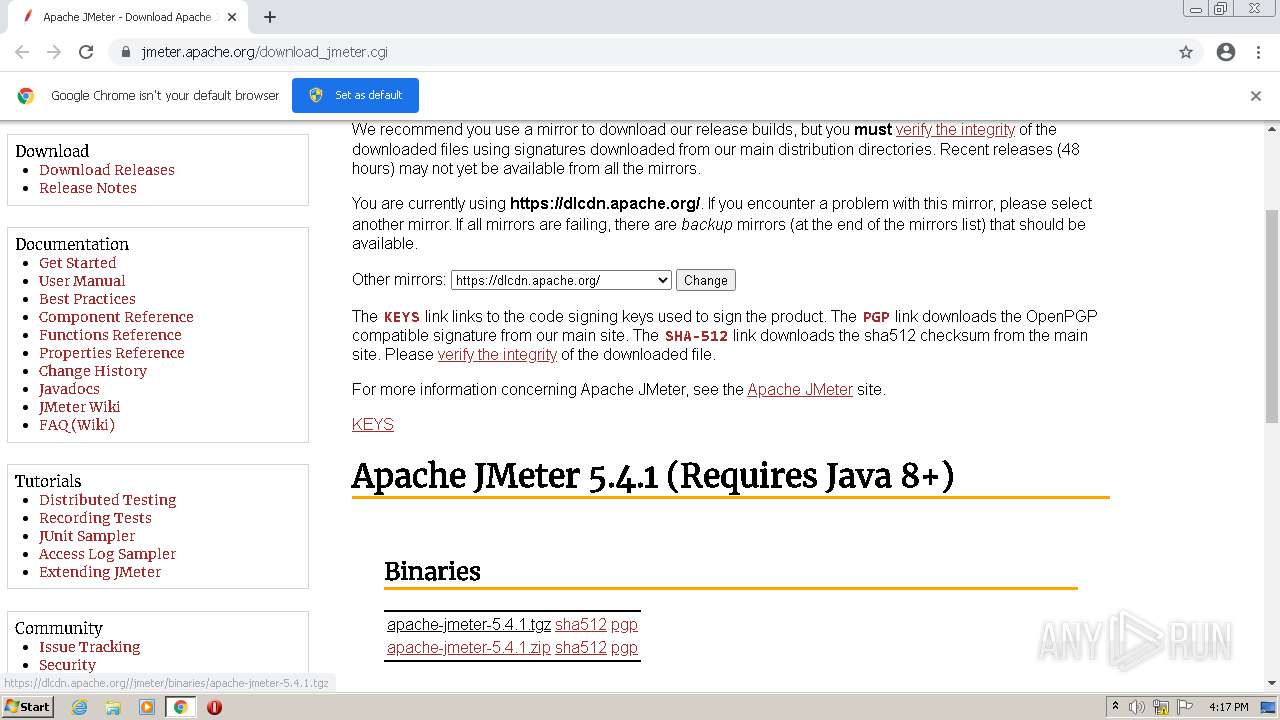The image size is (1280, 720).
Task: Show hidden tray icons arrow
Action: pyautogui.click(x=1116, y=707)
